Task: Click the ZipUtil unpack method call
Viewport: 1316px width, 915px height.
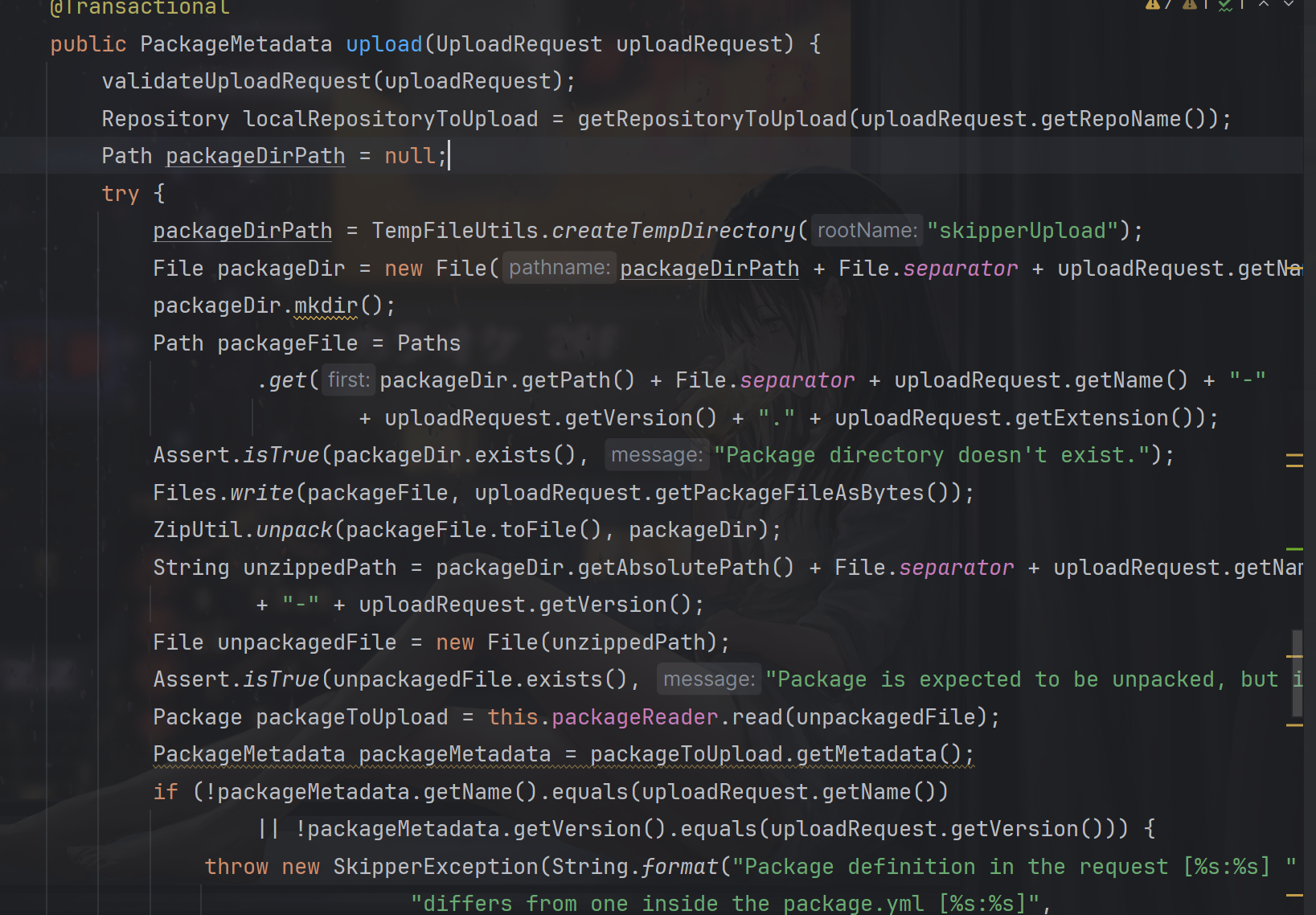Action: pyautogui.click(x=293, y=530)
